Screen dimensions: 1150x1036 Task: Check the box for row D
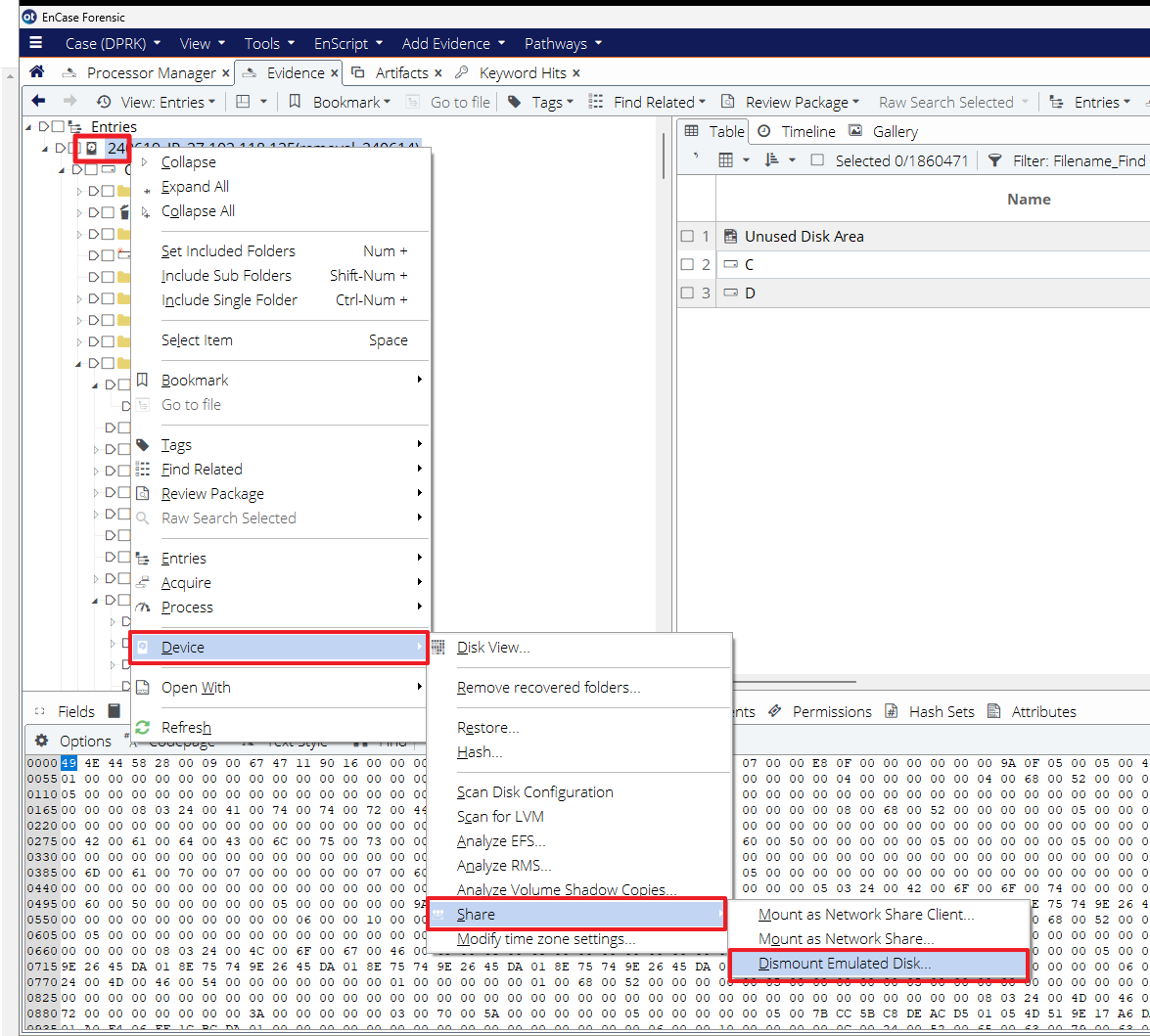(687, 293)
